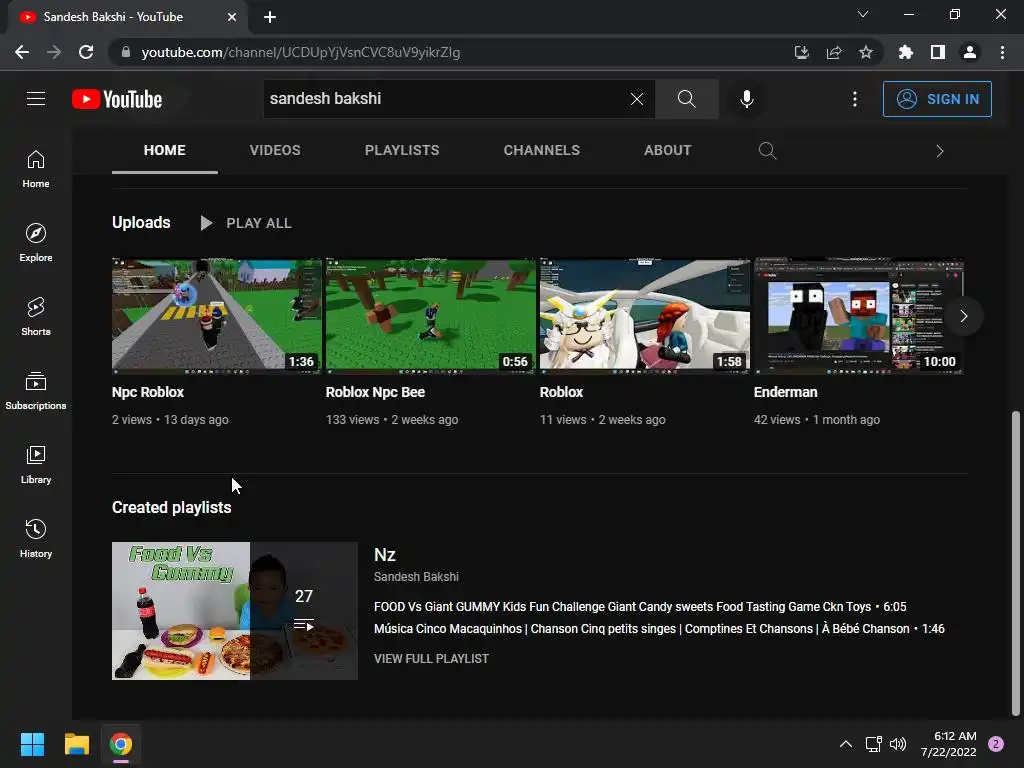This screenshot has height=768, width=1024.
Task: Start voice search with the microphone icon
Action: coord(746,99)
